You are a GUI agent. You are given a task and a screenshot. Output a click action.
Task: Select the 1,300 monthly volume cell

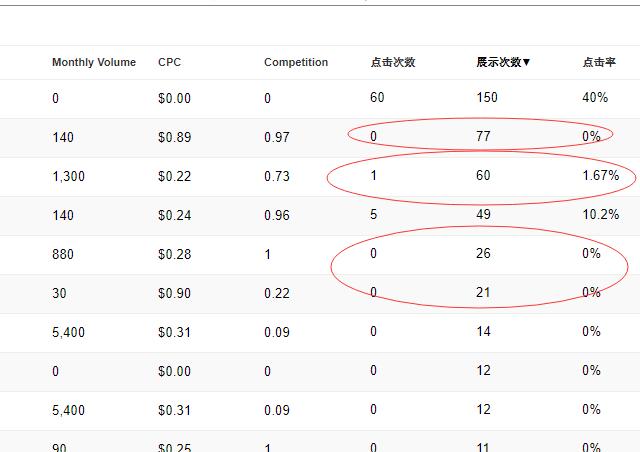[x=69, y=176]
